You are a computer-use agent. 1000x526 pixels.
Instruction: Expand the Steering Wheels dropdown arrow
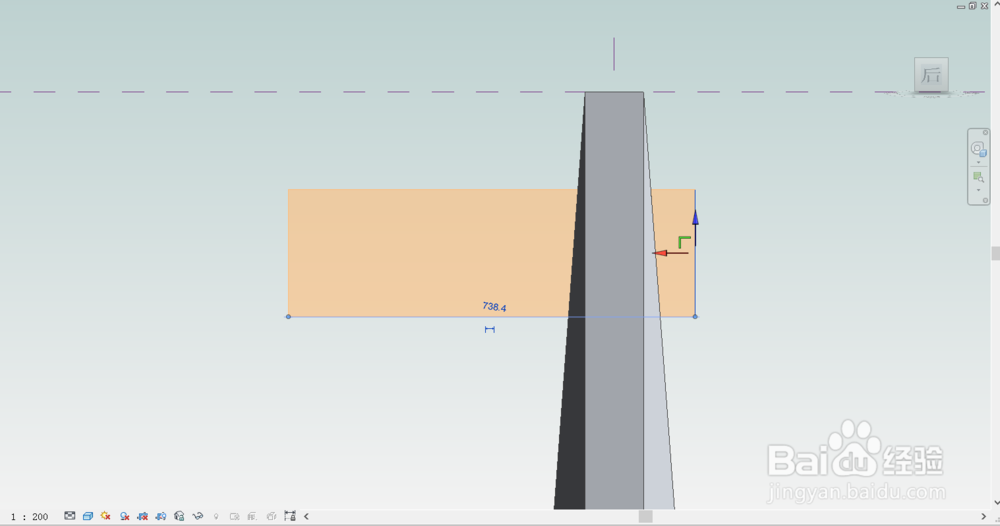tap(978, 162)
